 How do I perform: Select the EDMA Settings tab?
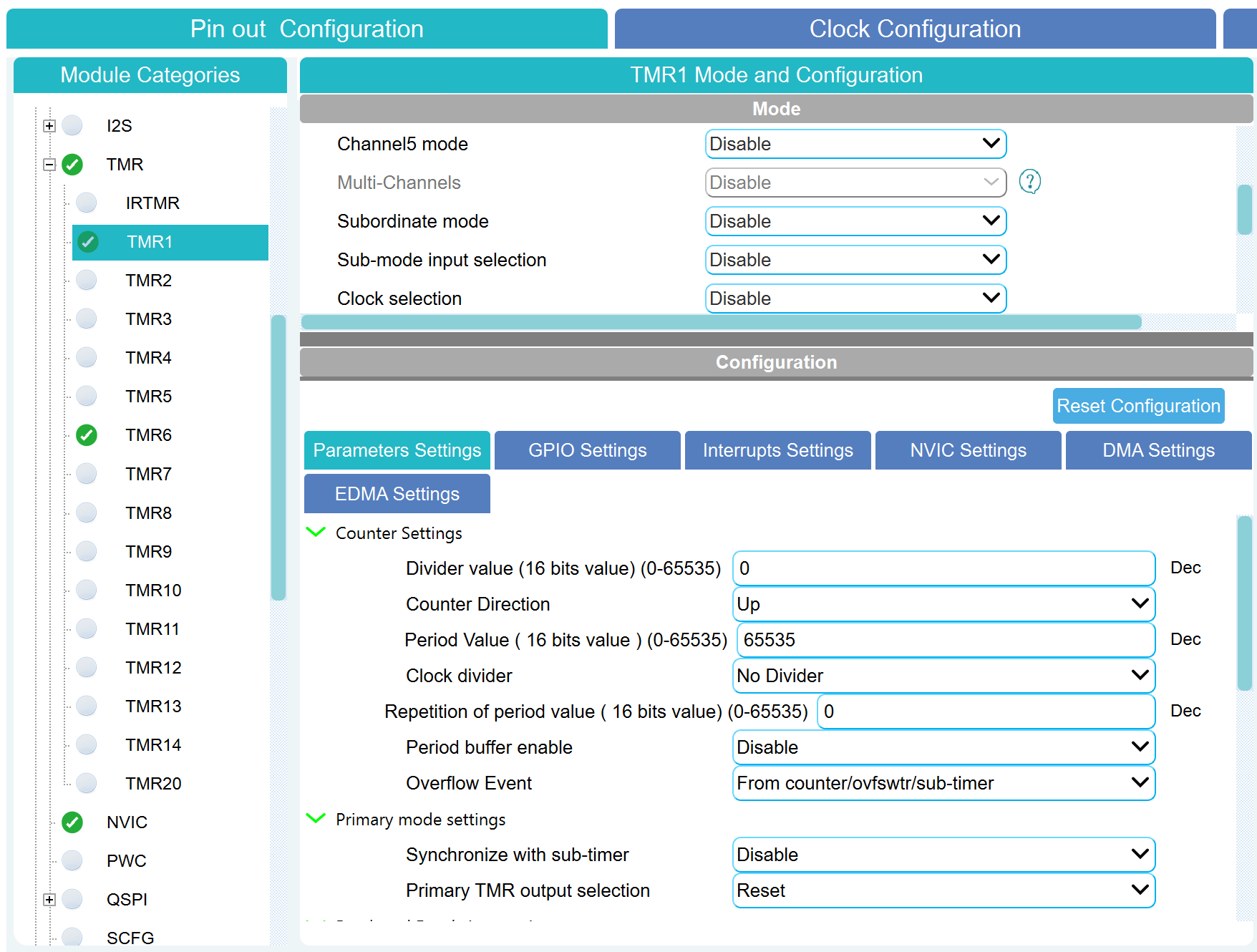pyautogui.click(x=397, y=494)
